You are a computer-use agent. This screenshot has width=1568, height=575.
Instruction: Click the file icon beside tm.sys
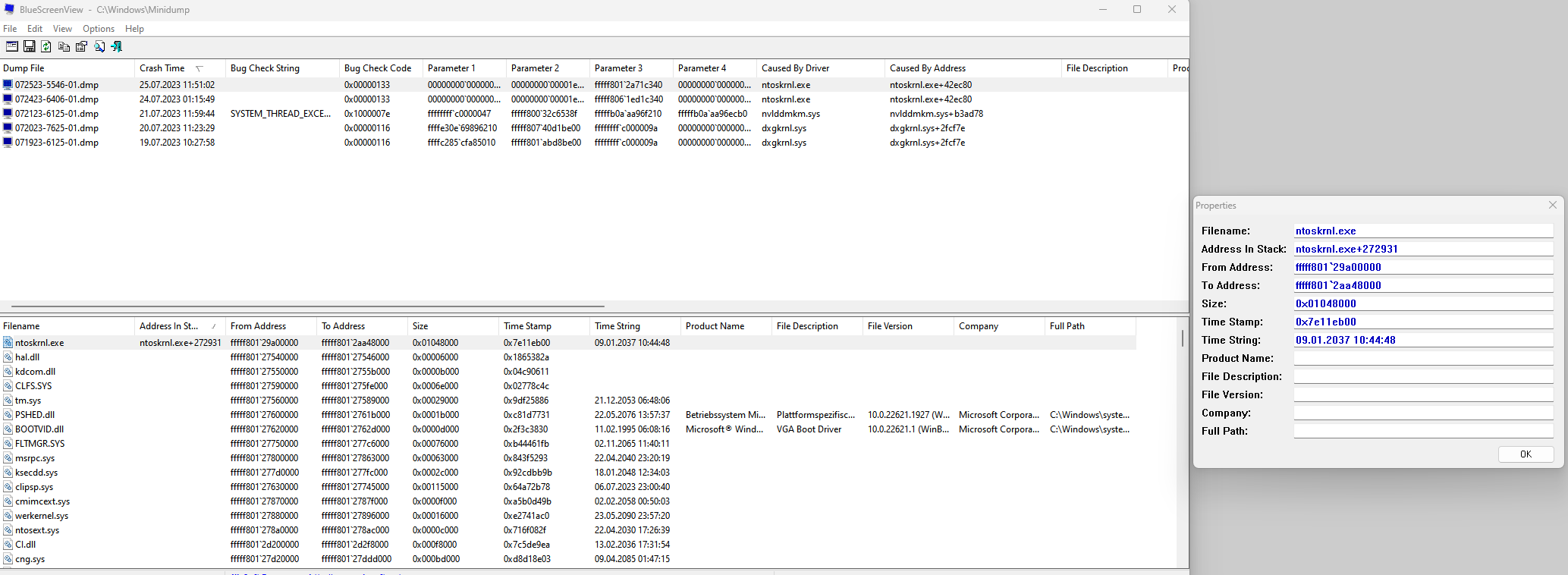tap(8, 401)
